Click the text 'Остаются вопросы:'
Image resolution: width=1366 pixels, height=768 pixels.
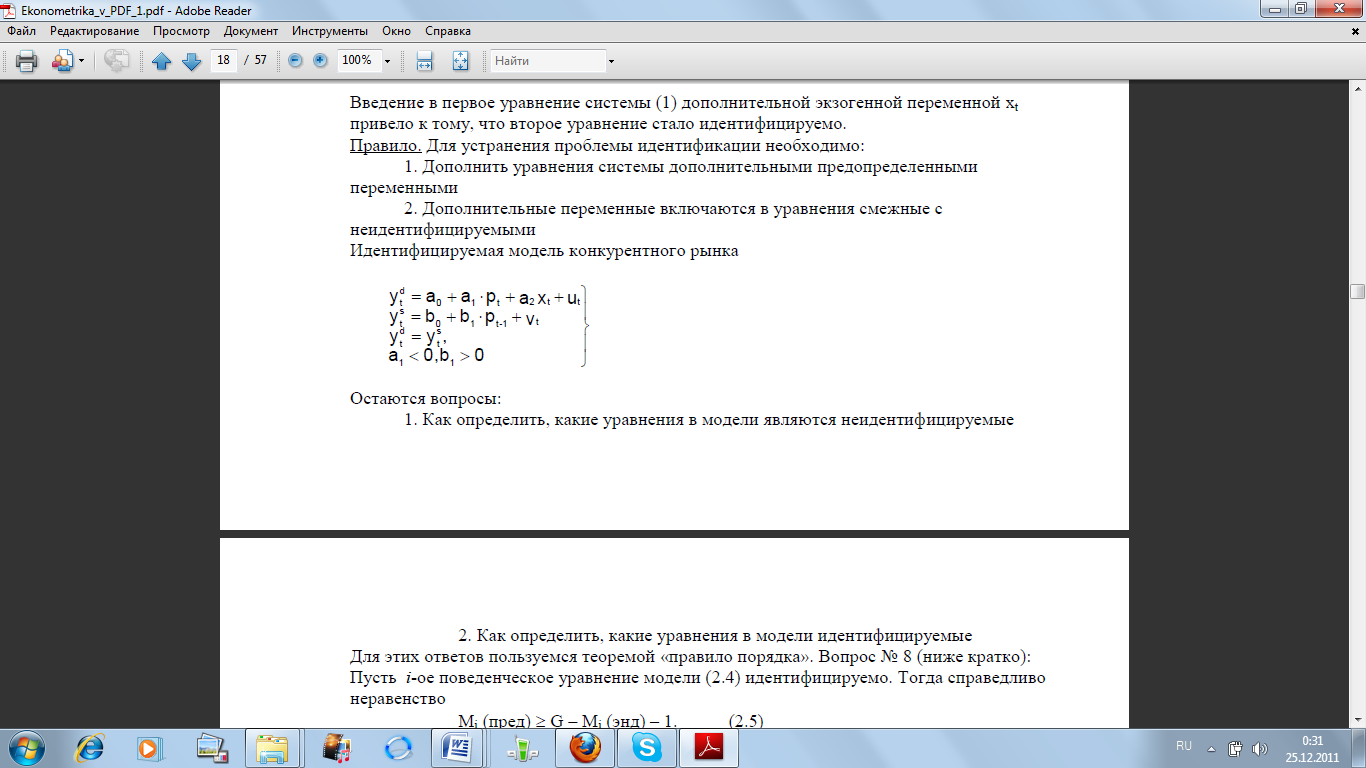pyautogui.click(x=425, y=399)
